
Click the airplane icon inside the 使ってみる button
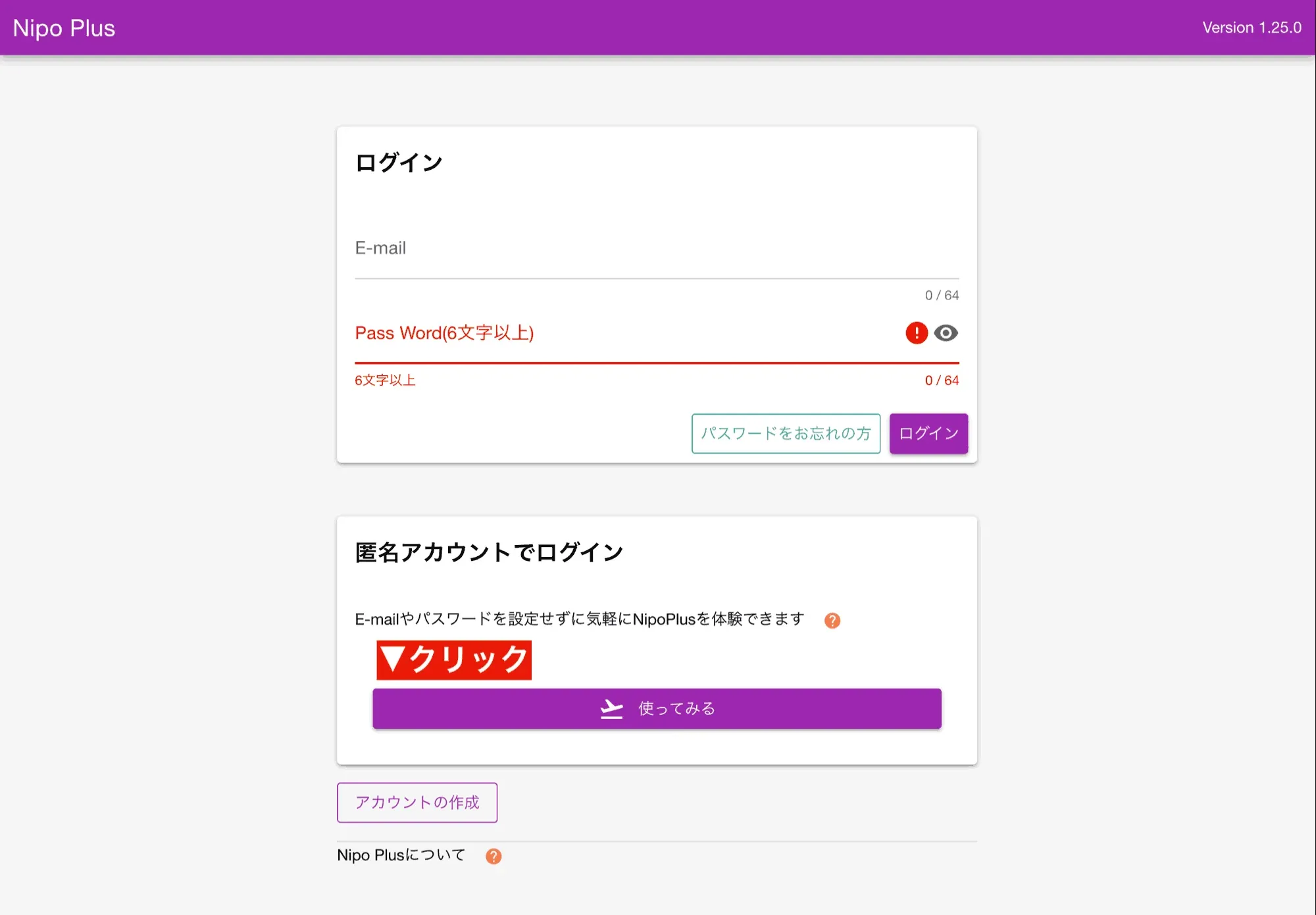[x=611, y=708]
